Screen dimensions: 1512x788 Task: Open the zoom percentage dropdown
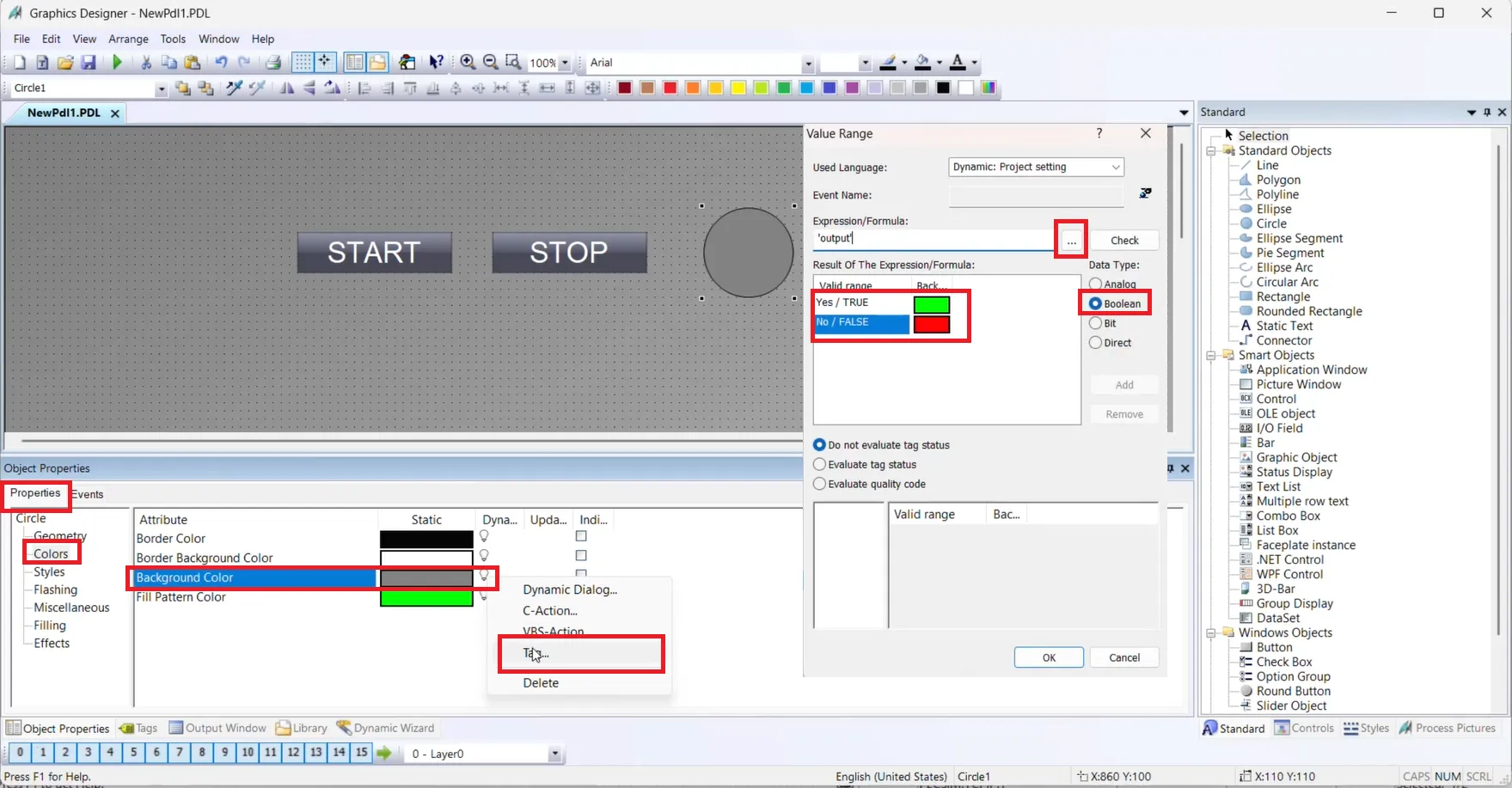(565, 62)
